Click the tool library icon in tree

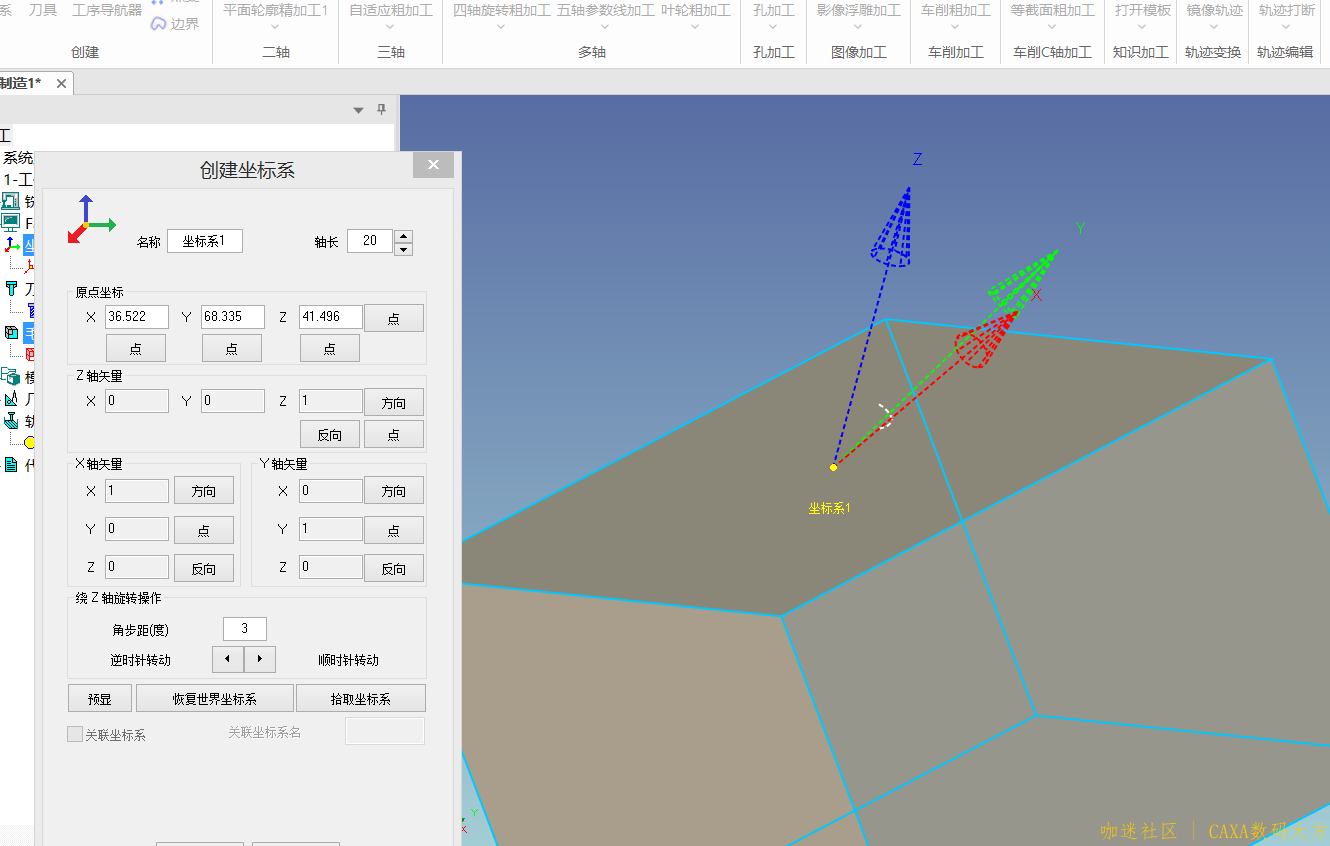[12, 289]
